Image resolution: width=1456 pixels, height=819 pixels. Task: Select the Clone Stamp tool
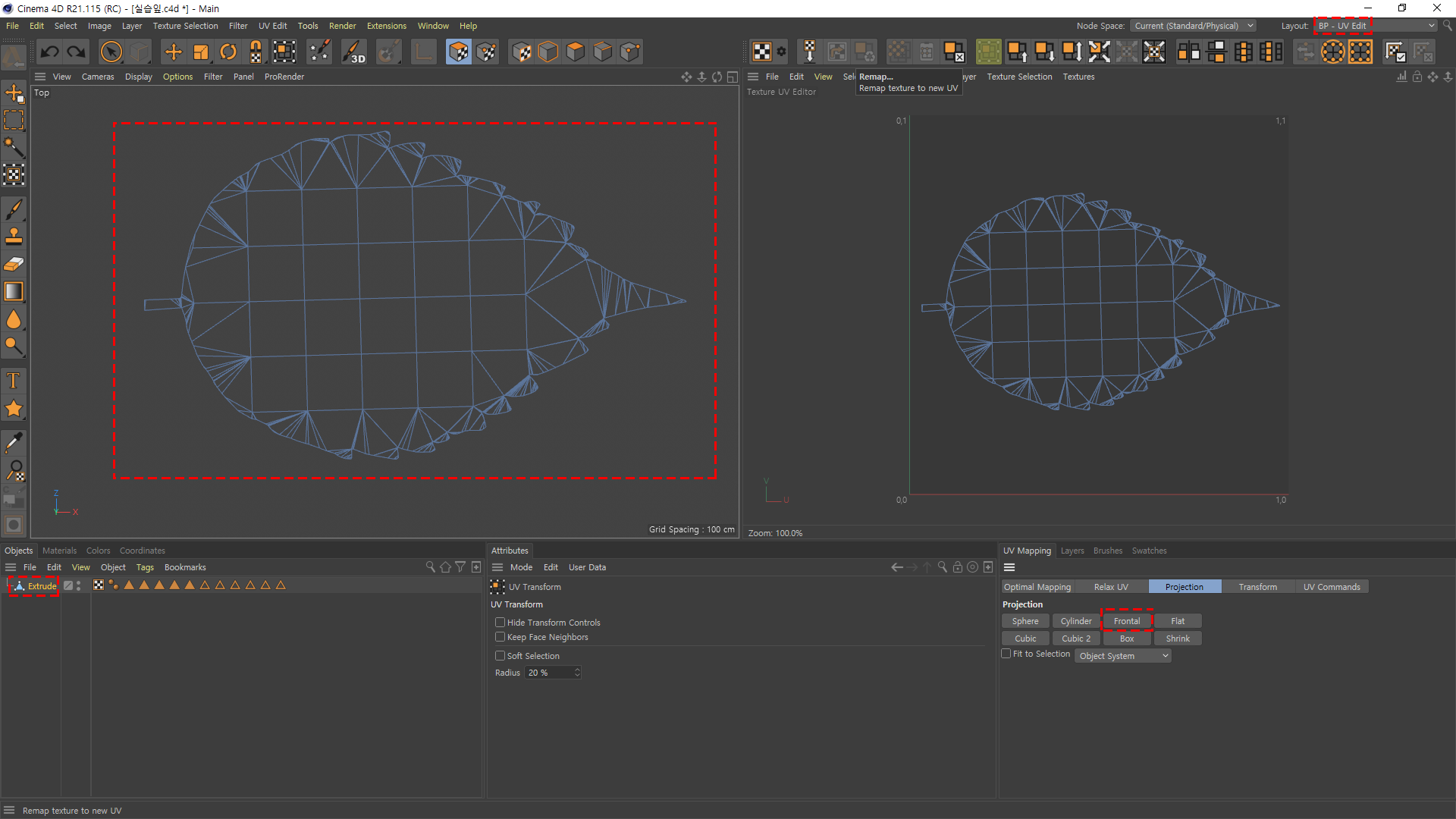point(14,236)
